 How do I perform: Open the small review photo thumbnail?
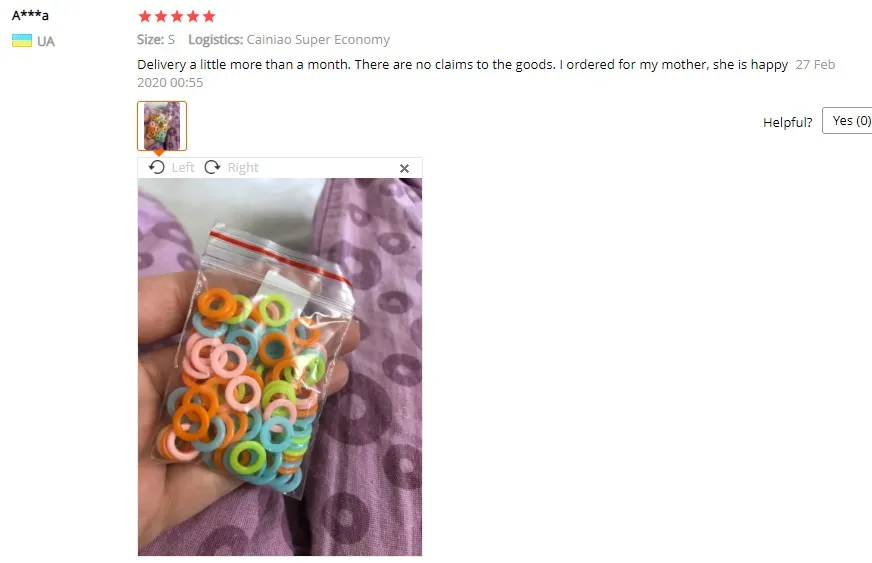click(x=162, y=126)
